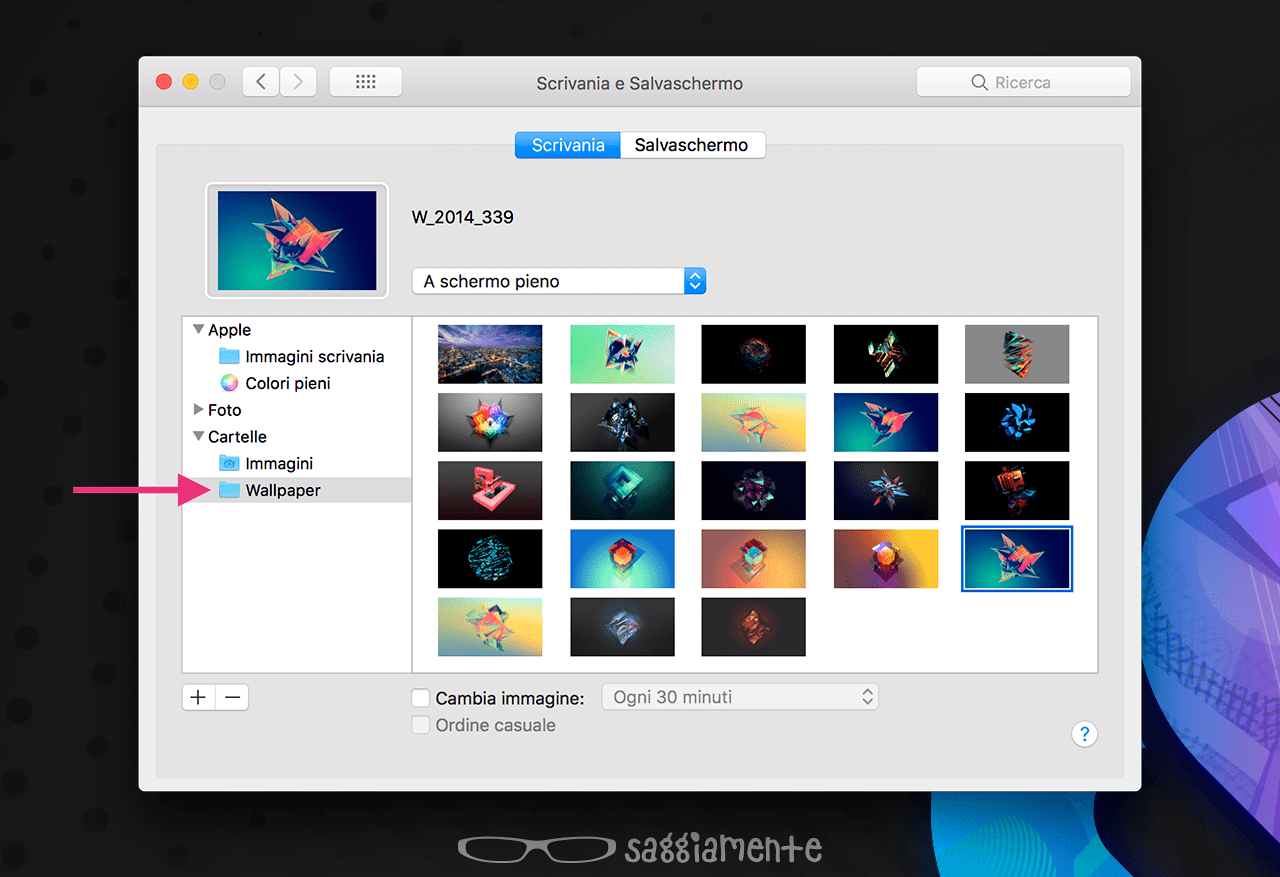Toggle the "Ordine casuale" checkbox
Viewport: 1280px width, 877px height.
click(x=421, y=725)
